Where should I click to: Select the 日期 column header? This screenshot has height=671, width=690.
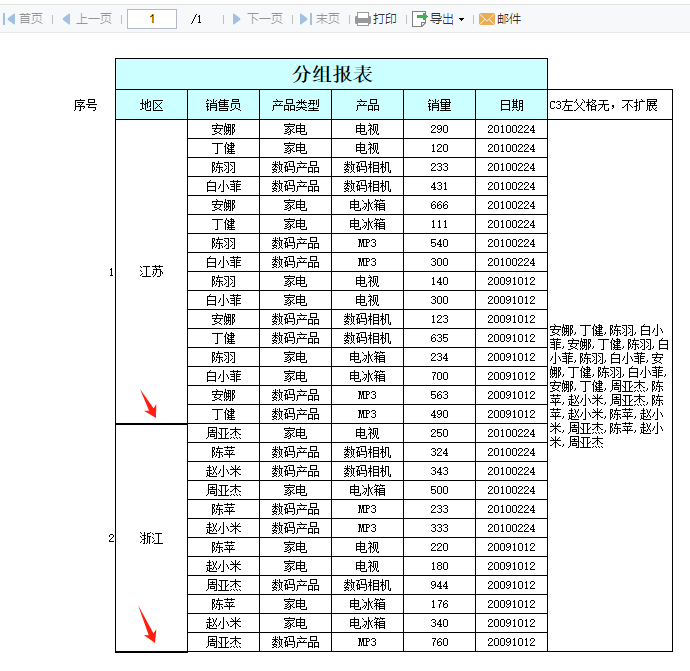point(511,105)
